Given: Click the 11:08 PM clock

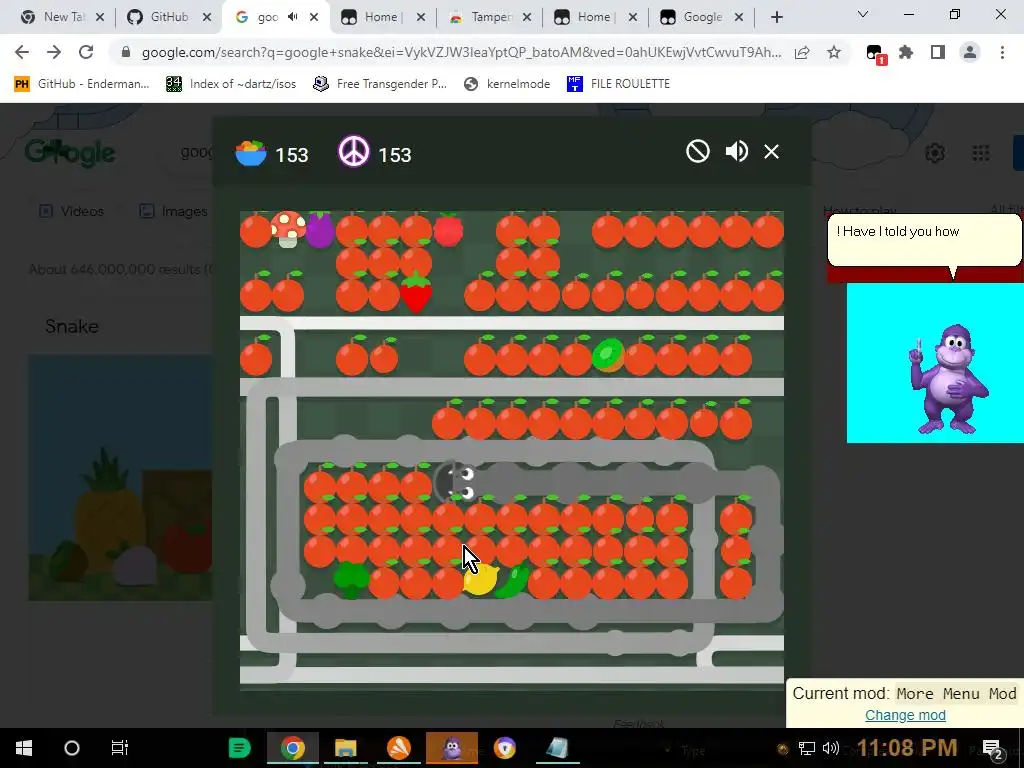Looking at the screenshot, I should point(906,748).
